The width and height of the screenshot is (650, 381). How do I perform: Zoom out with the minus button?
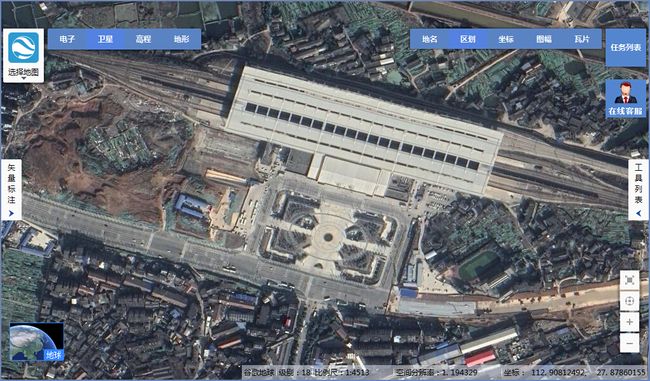click(x=629, y=343)
